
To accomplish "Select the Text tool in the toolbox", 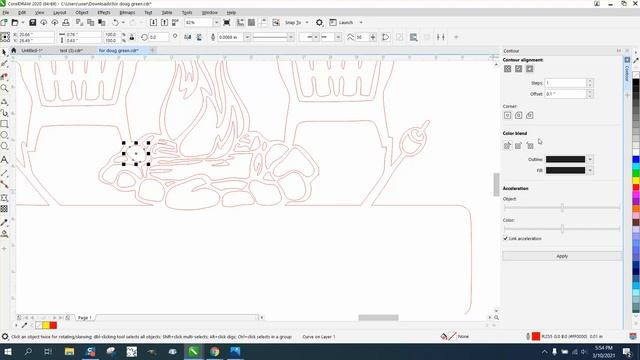I will [x=4, y=160].
